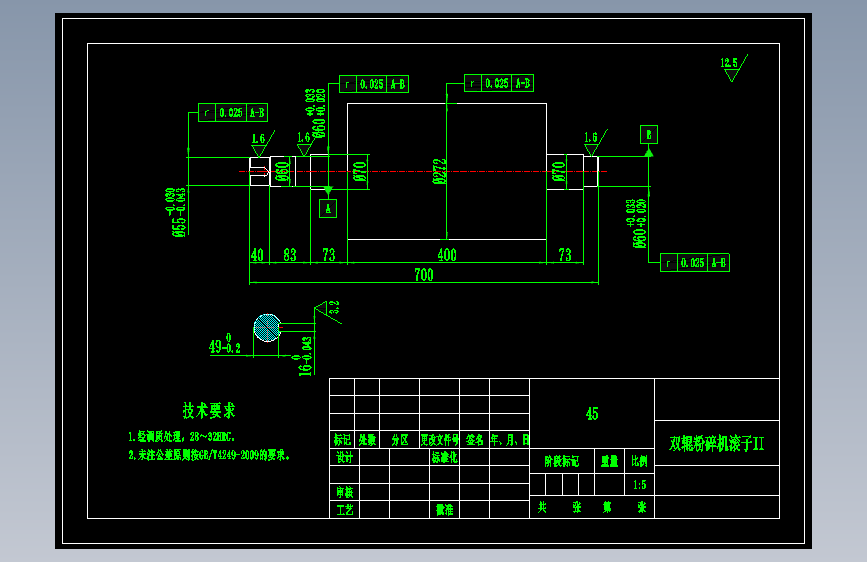Click the 83 length dimension
Viewport: 867px width, 562px height.
click(x=290, y=255)
